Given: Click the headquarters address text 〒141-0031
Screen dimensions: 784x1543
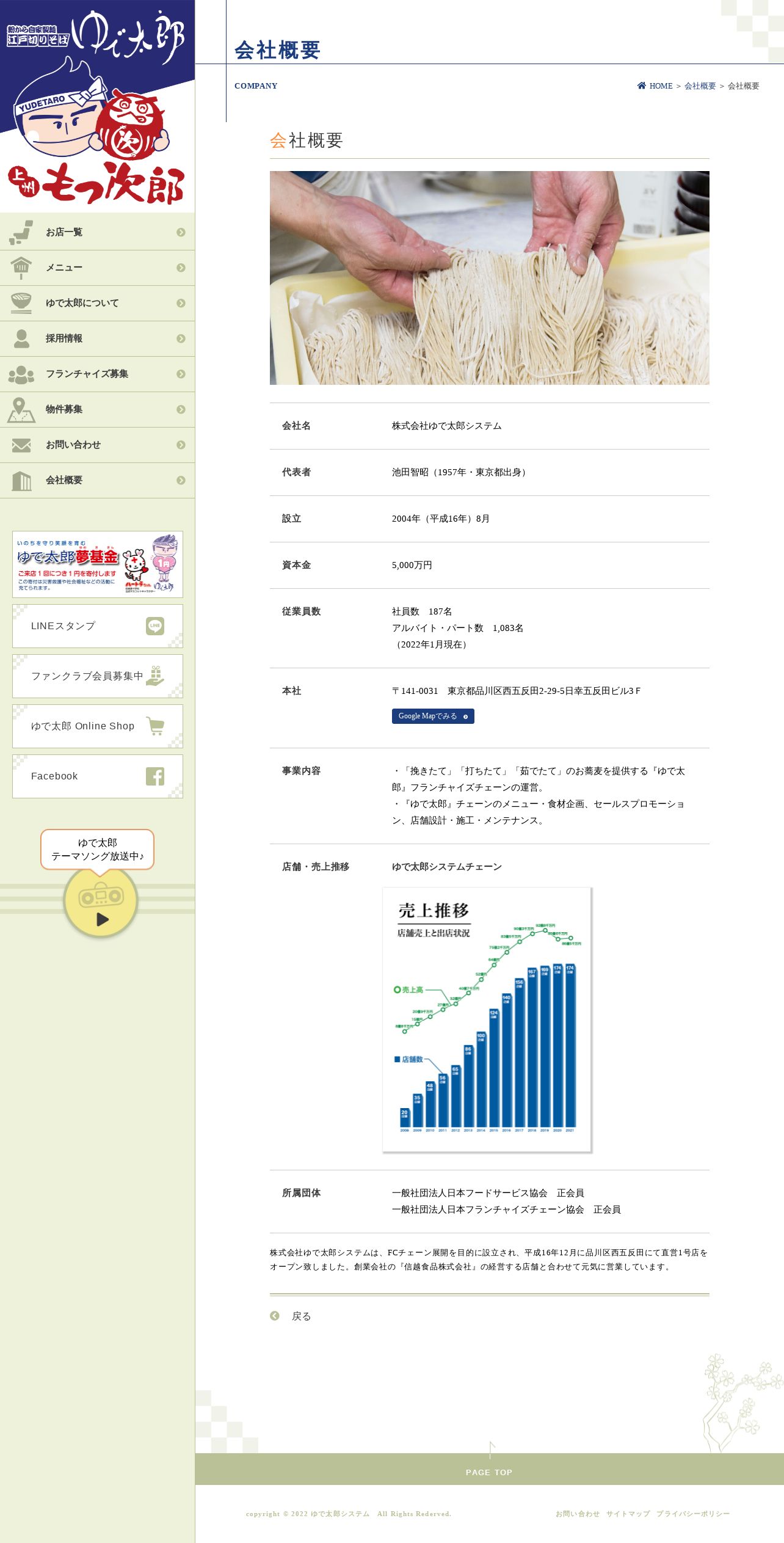Looking at the screenshot, I should pos(516,691).
